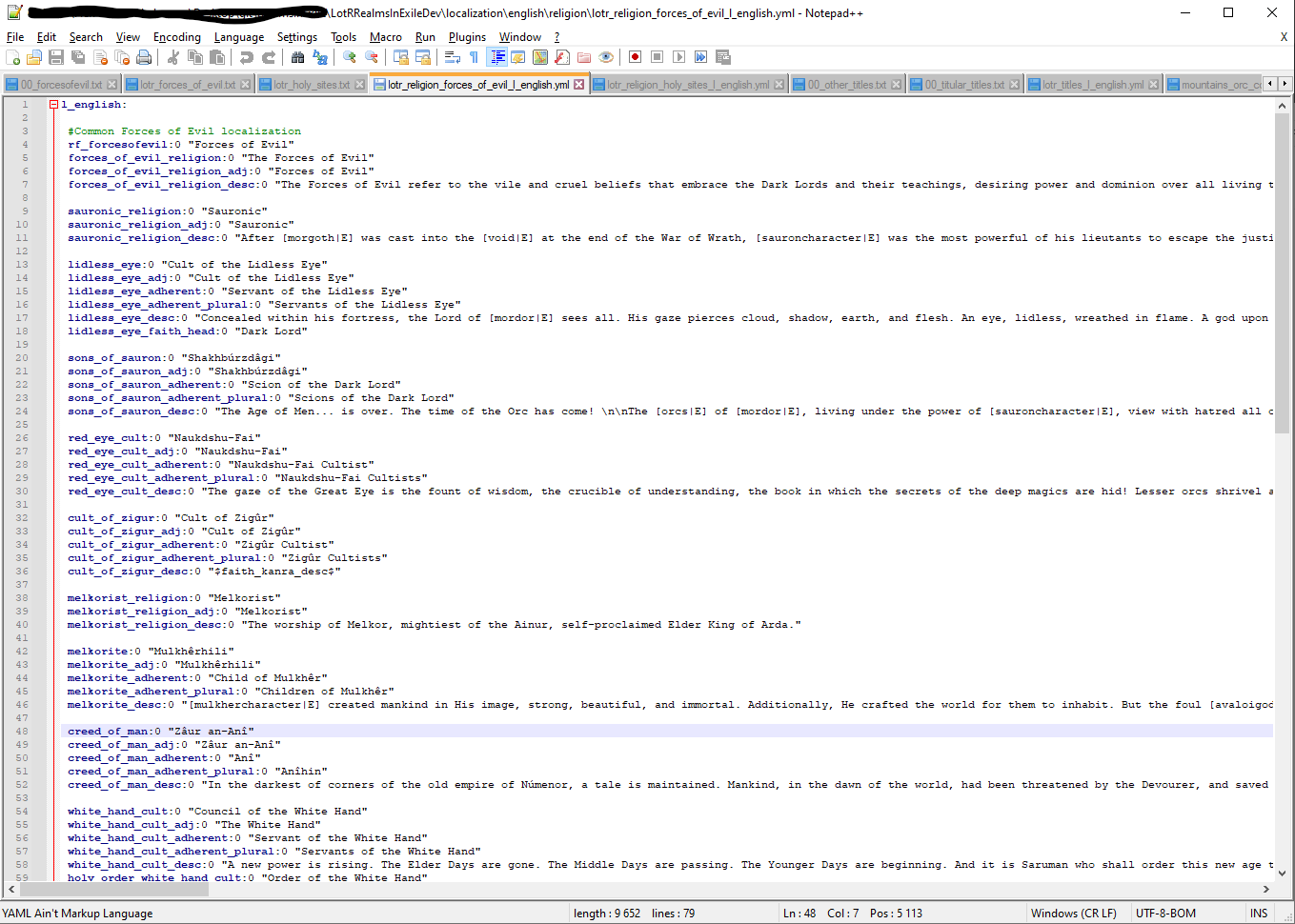The image size is (1295, 924).
Task: Click the Close All documents toolbar icon
Action: pos(122,58)
